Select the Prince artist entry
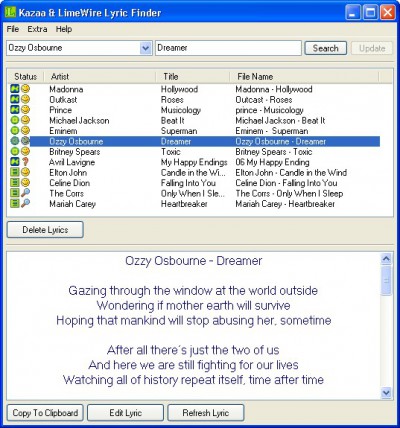This screenshot has height=428, width=400. [60, 110]
